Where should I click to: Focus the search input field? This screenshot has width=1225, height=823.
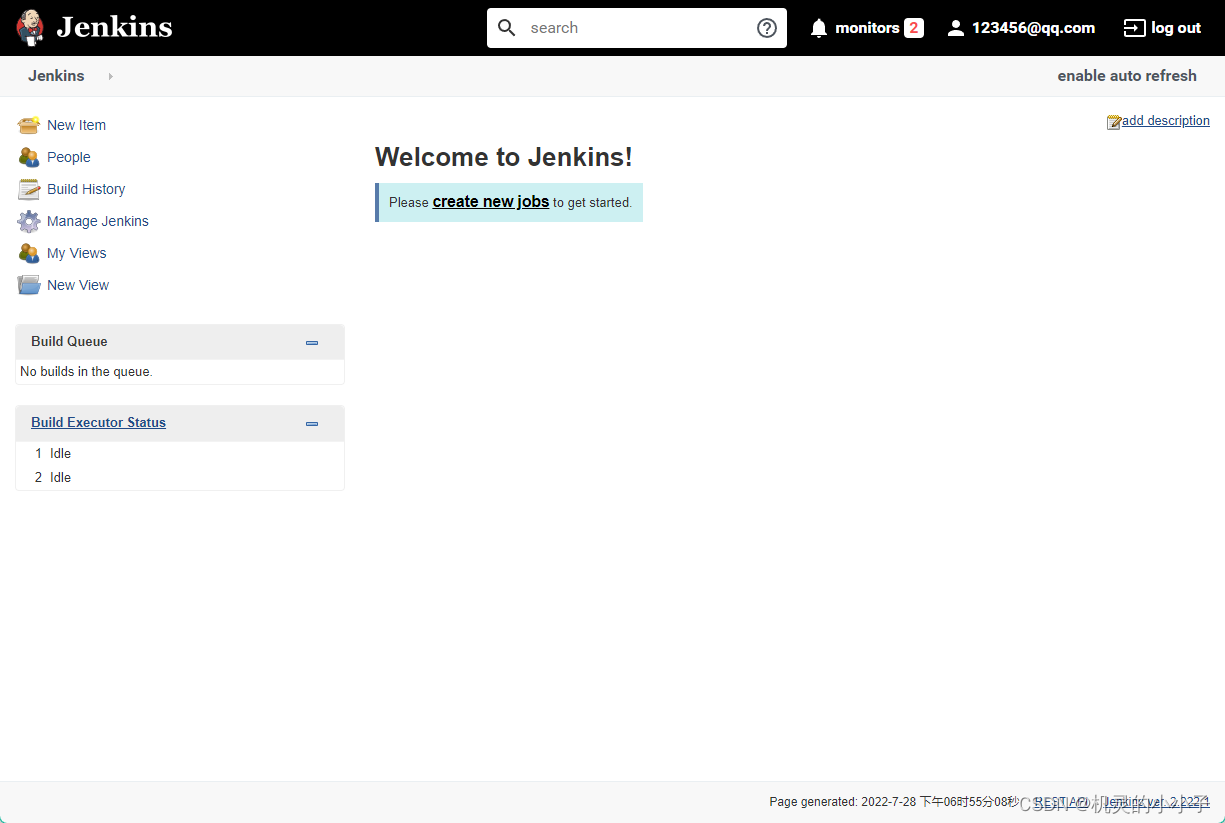[x=637, y=28]
